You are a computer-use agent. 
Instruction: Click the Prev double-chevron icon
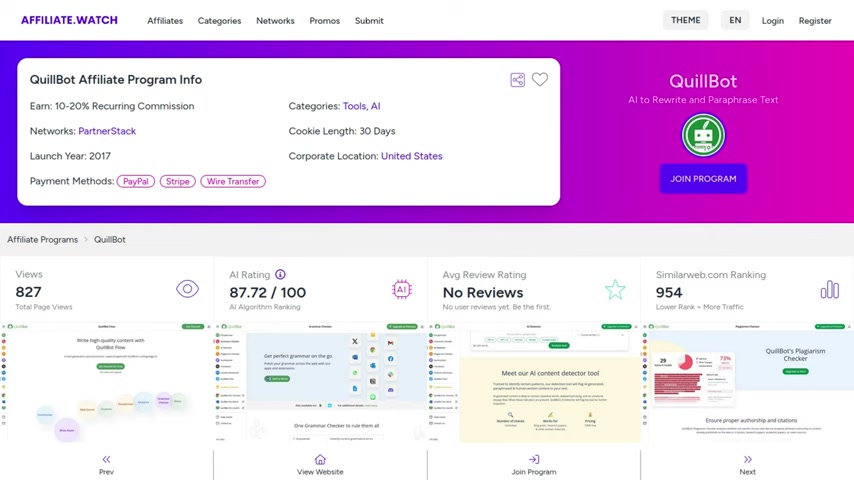(106, 459)
